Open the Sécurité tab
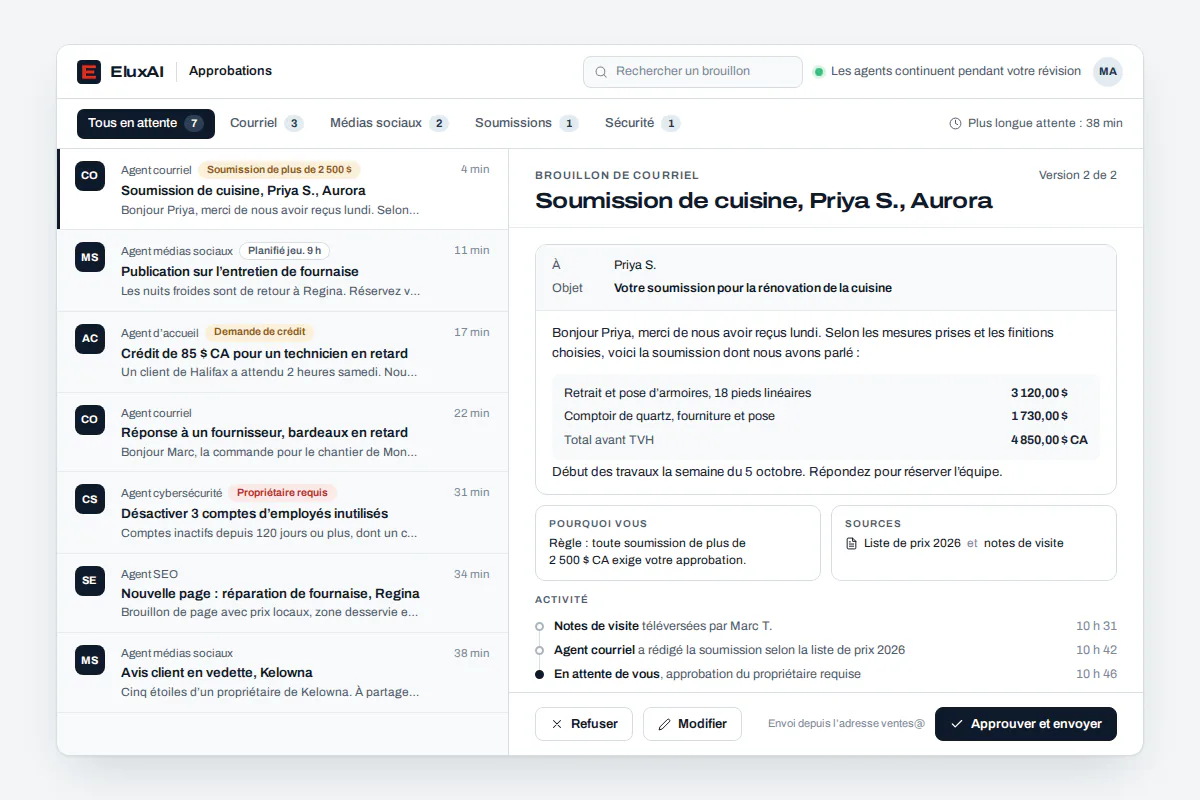This screenshot has width=1200, height=800. (643, 124)
